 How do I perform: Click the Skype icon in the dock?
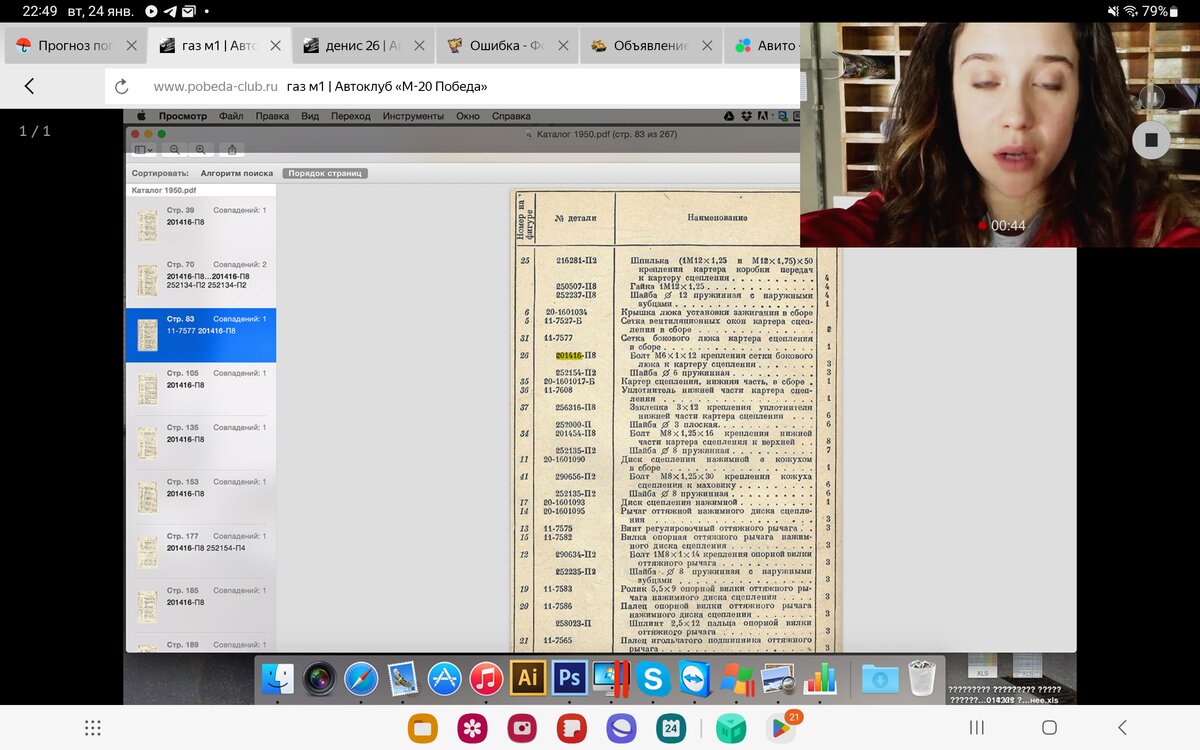point(653,679)
